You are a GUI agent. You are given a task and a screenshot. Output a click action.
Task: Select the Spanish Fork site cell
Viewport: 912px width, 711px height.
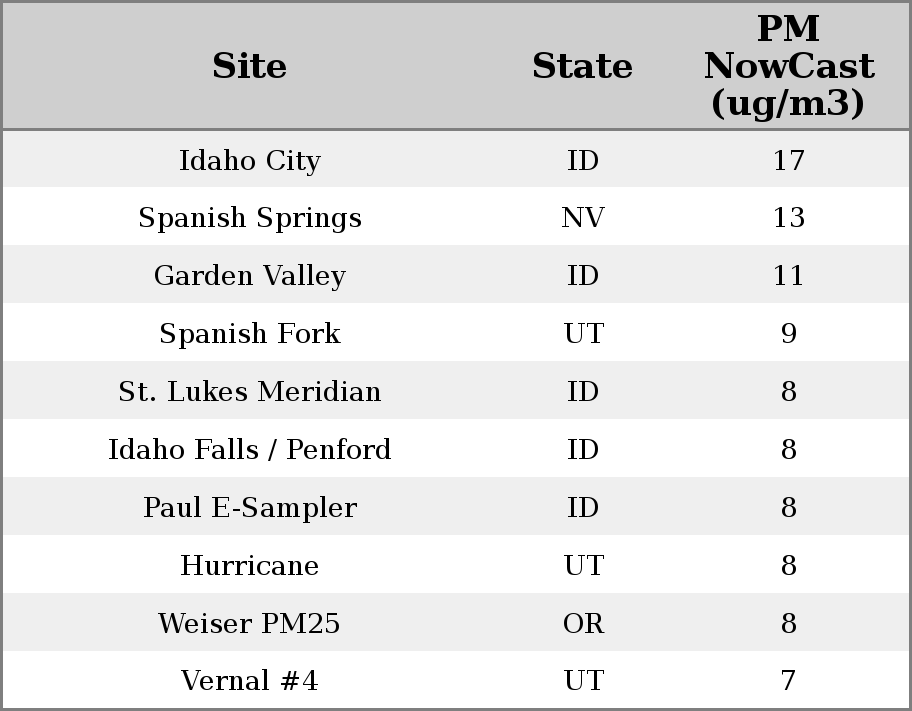[x=249, y=334]
